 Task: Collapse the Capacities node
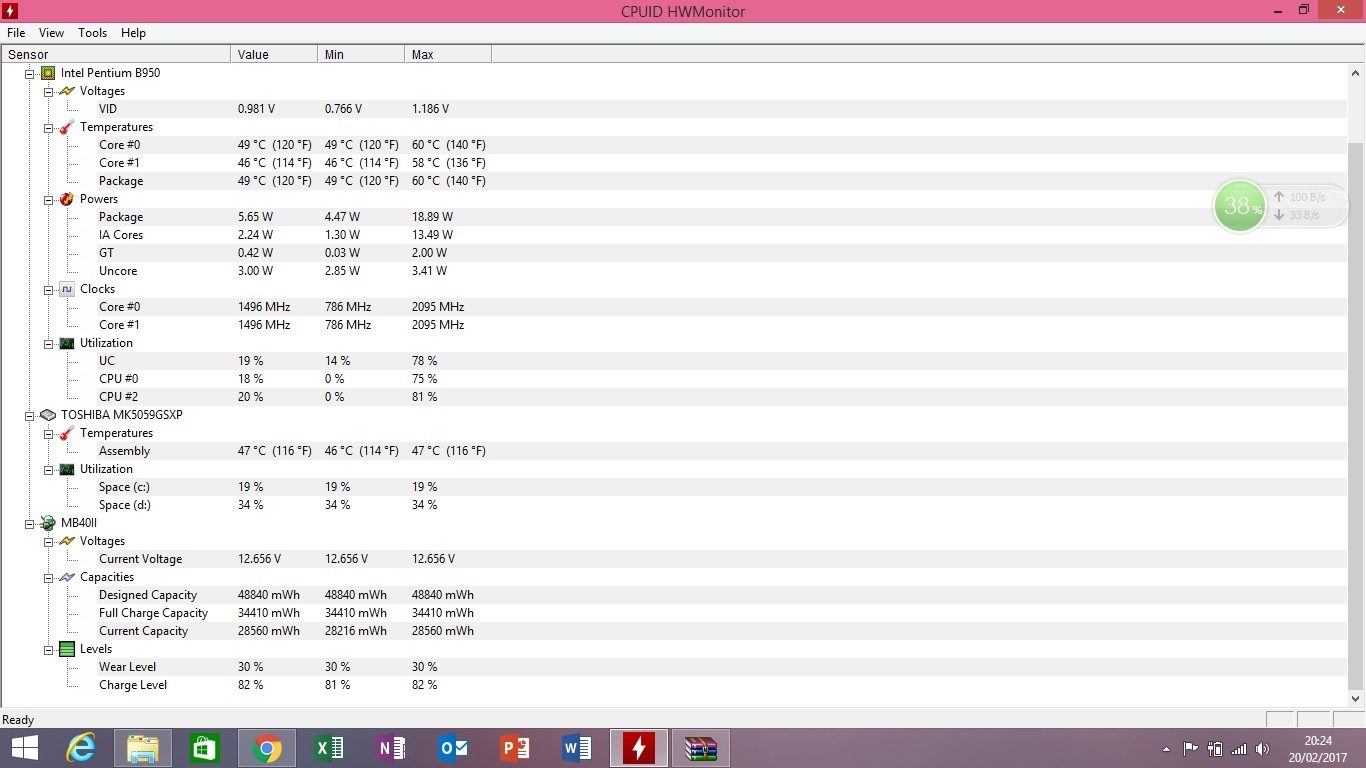coord(49,577)
